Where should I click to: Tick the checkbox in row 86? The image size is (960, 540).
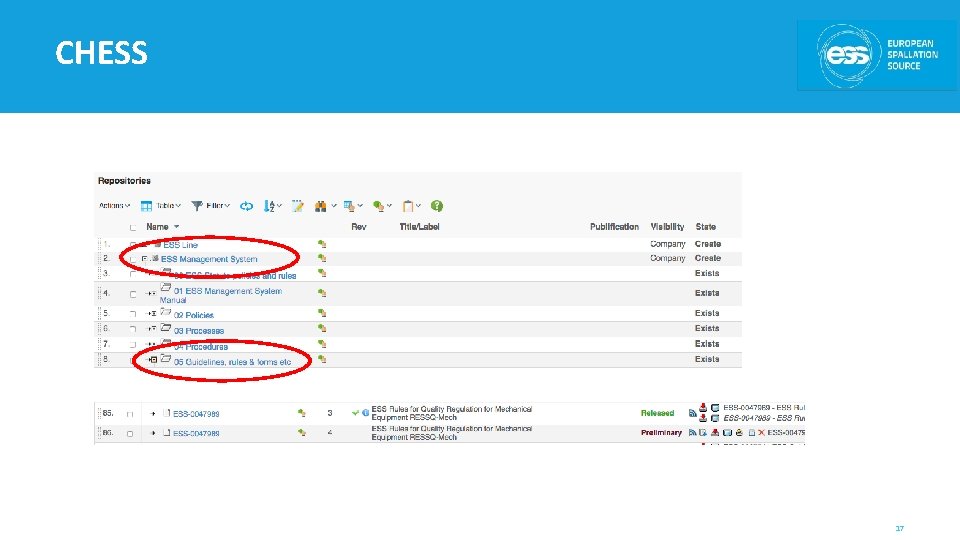tap(130, 434)
